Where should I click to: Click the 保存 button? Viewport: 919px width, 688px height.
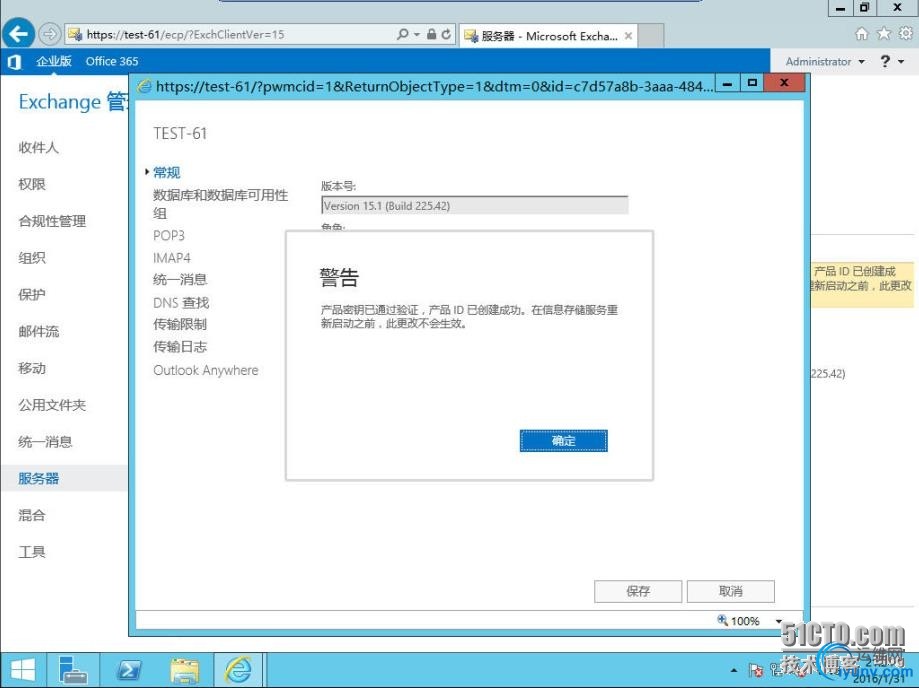pos(638,591)
